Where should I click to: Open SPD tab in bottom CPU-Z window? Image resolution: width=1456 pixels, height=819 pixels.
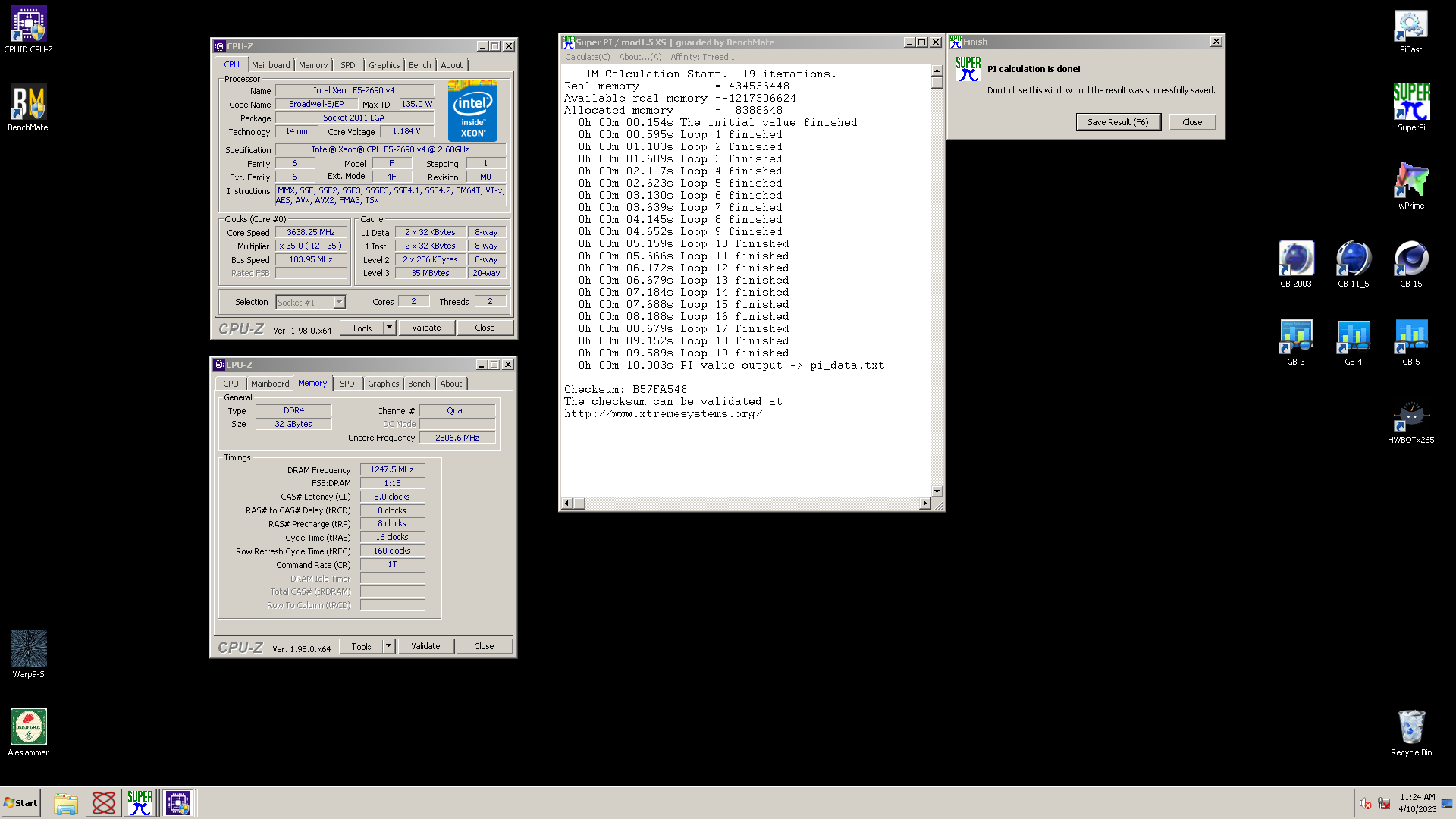(x=347, y=384)
